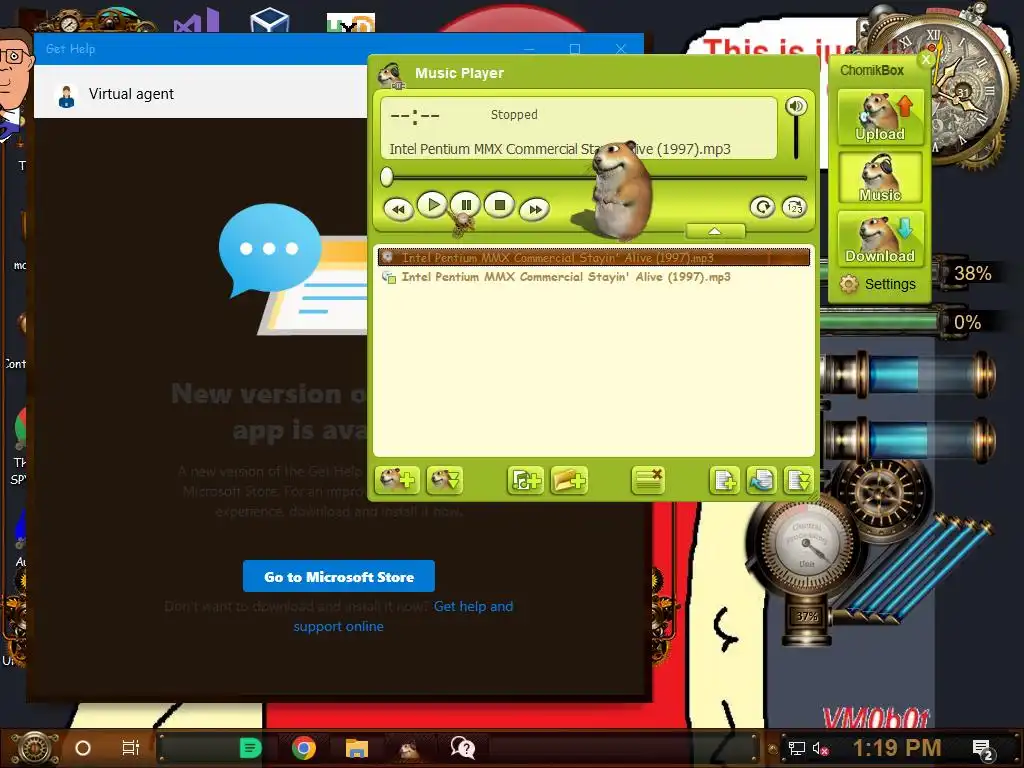The image size is (1024, 768).
Task: Open Download in ChomikBox
Action: click(x=880, y=239)
